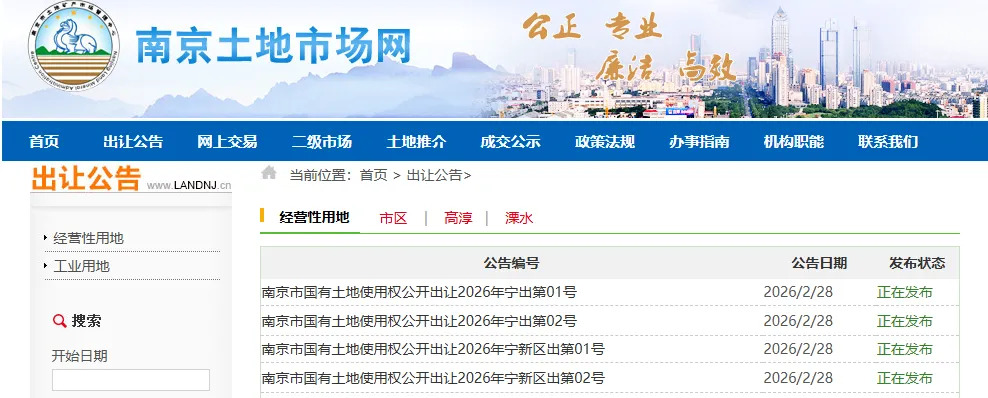The height and width of the screenshot is (398, 988).
Task: Open announcement 2026年宁新区出第01号
Action: (x=434, y=349)
